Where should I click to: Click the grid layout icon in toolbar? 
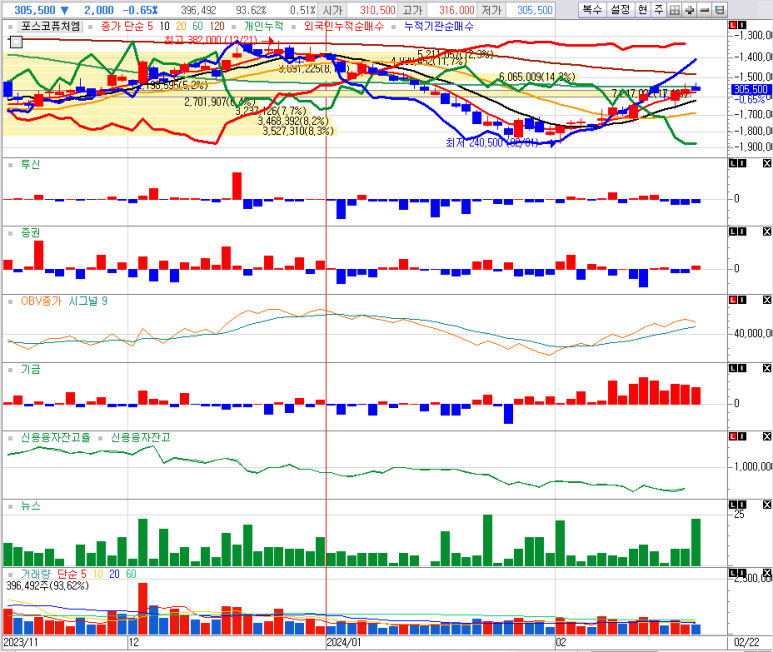click(x=674, y=9)
